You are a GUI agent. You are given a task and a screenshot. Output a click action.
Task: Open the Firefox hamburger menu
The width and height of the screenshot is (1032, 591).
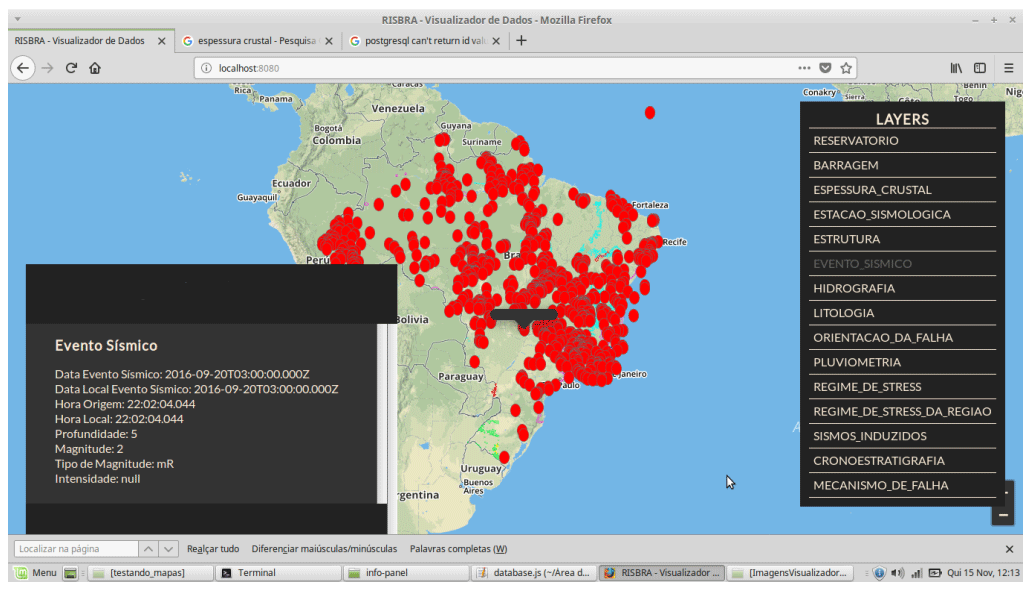(x=1009, y=68)
